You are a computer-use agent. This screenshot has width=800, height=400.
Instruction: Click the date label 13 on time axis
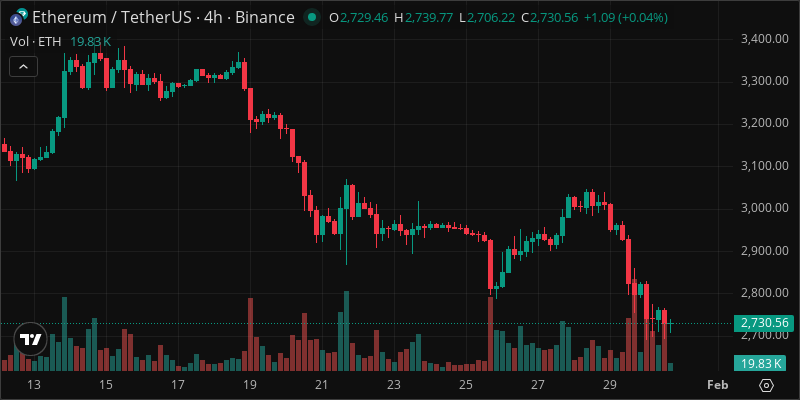click(x=33, y=384)
